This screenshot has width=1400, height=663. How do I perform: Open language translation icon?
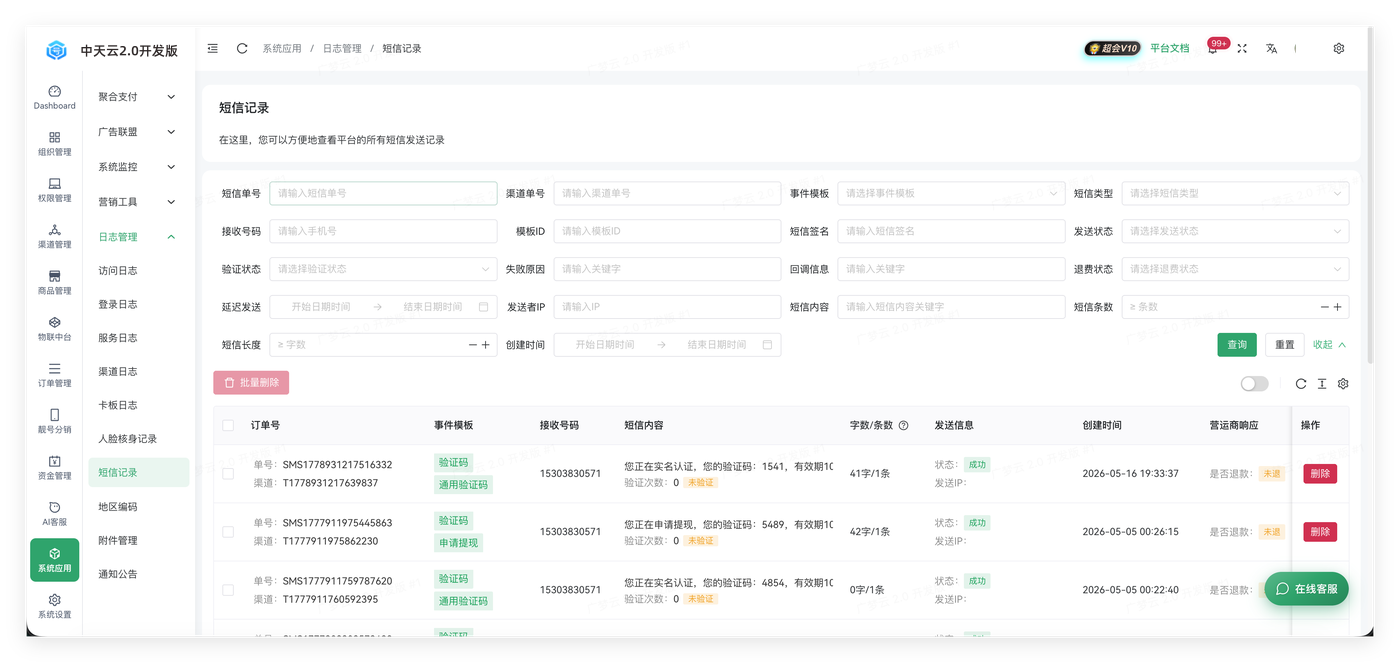pos(1271,48)
